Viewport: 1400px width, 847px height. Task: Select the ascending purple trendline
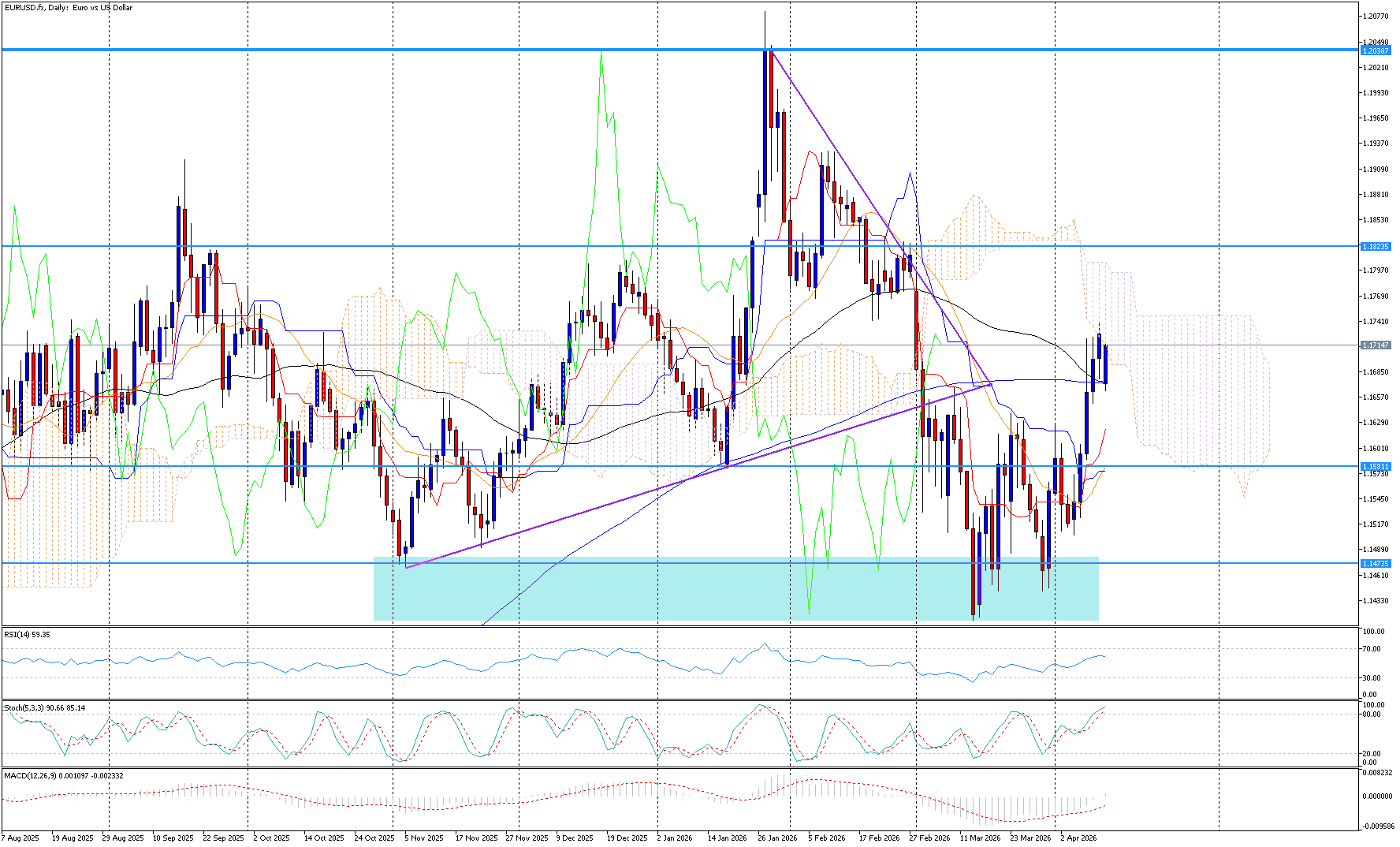(631, 498)
